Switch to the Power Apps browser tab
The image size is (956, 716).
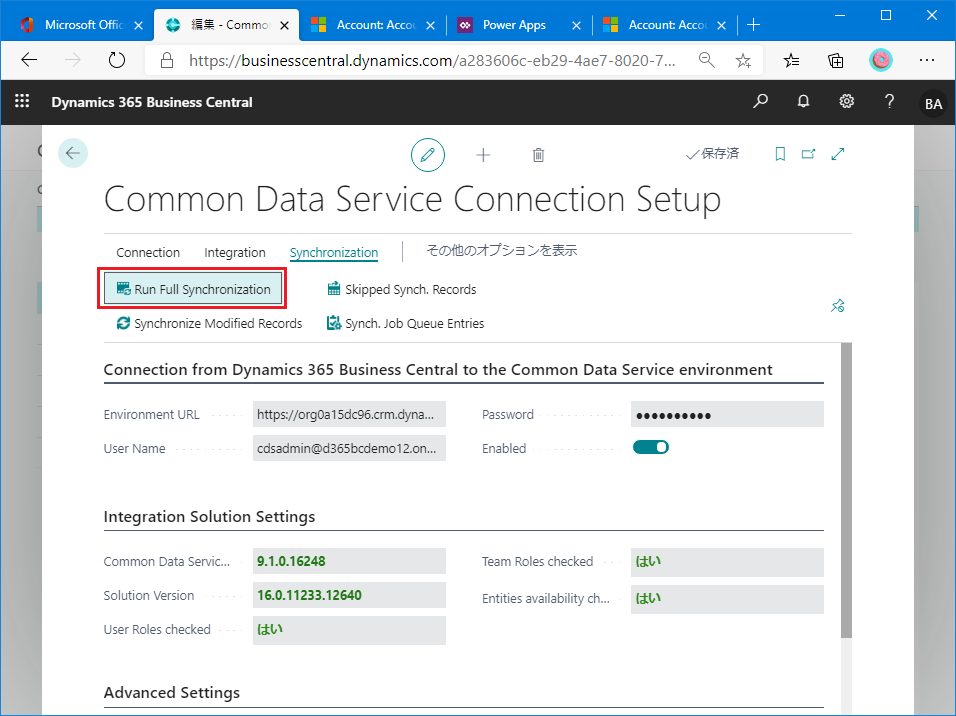click(514, 25)
